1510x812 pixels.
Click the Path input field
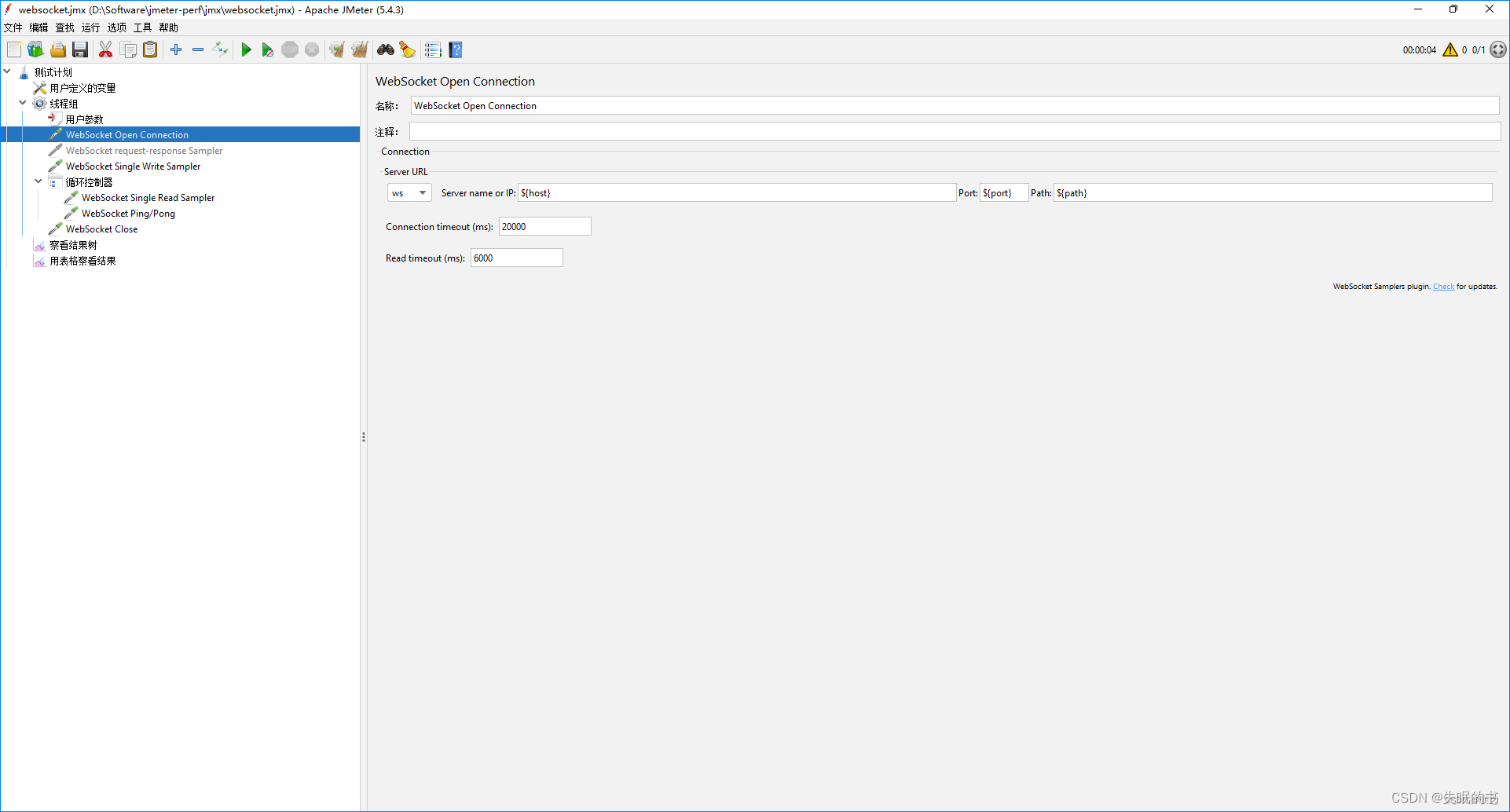pyautogui.click(x=1273, y=193)
